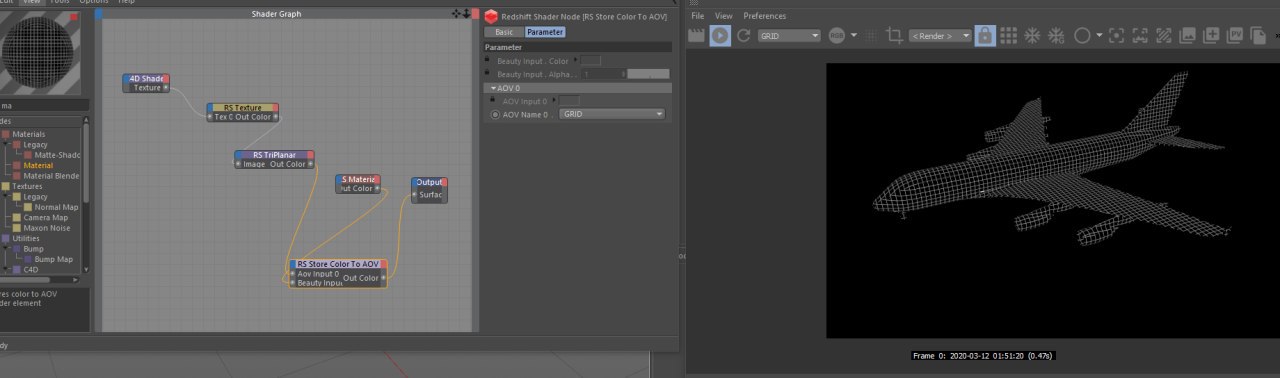This screenshot has height=378, width=1280.
Task: Select the Camera Map tree item
Action: tap(45, 217)
